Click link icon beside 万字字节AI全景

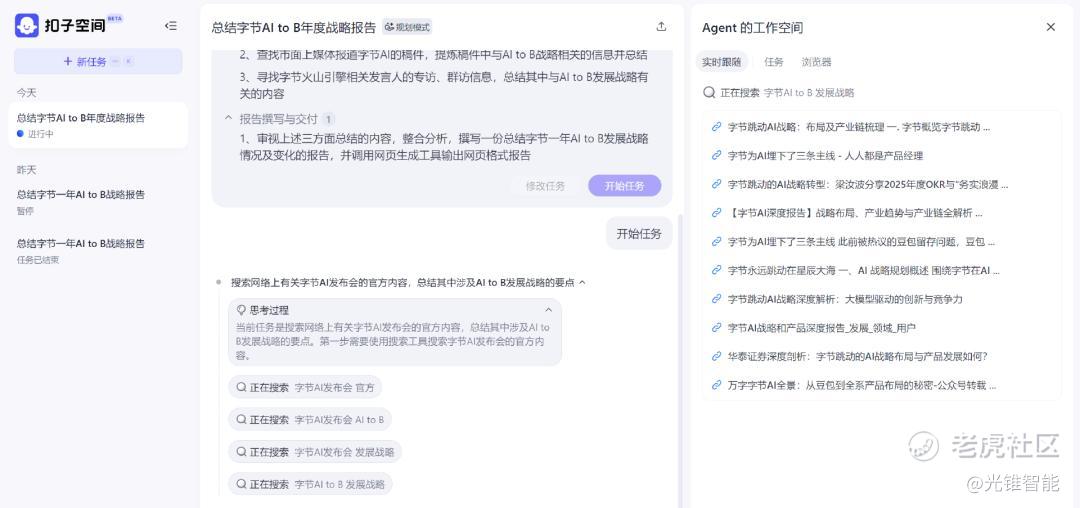coord(716,385)
